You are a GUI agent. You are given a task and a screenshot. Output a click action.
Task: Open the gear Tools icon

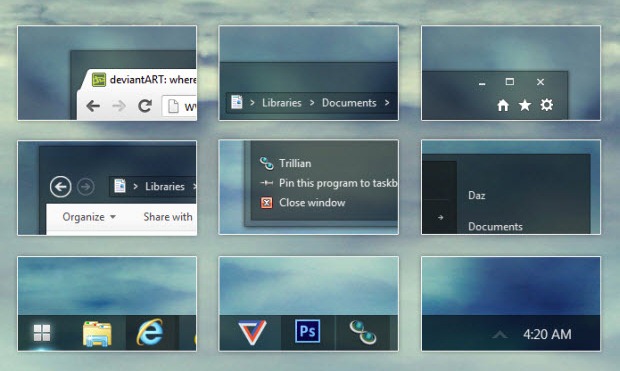(547, 105)
